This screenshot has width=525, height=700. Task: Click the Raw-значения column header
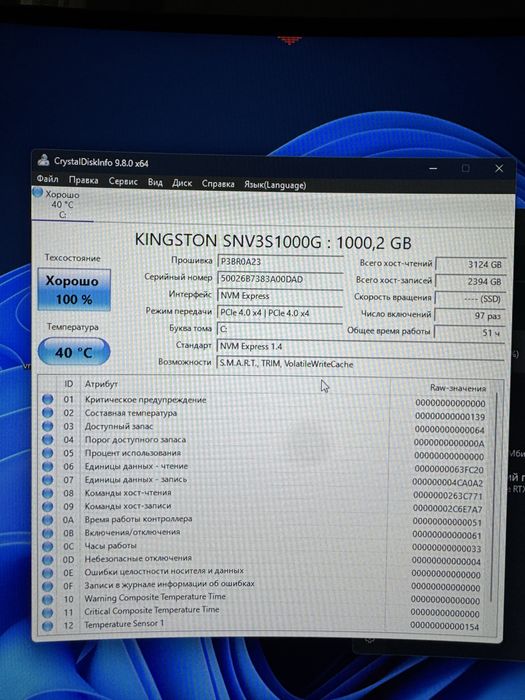click(458, 388)
